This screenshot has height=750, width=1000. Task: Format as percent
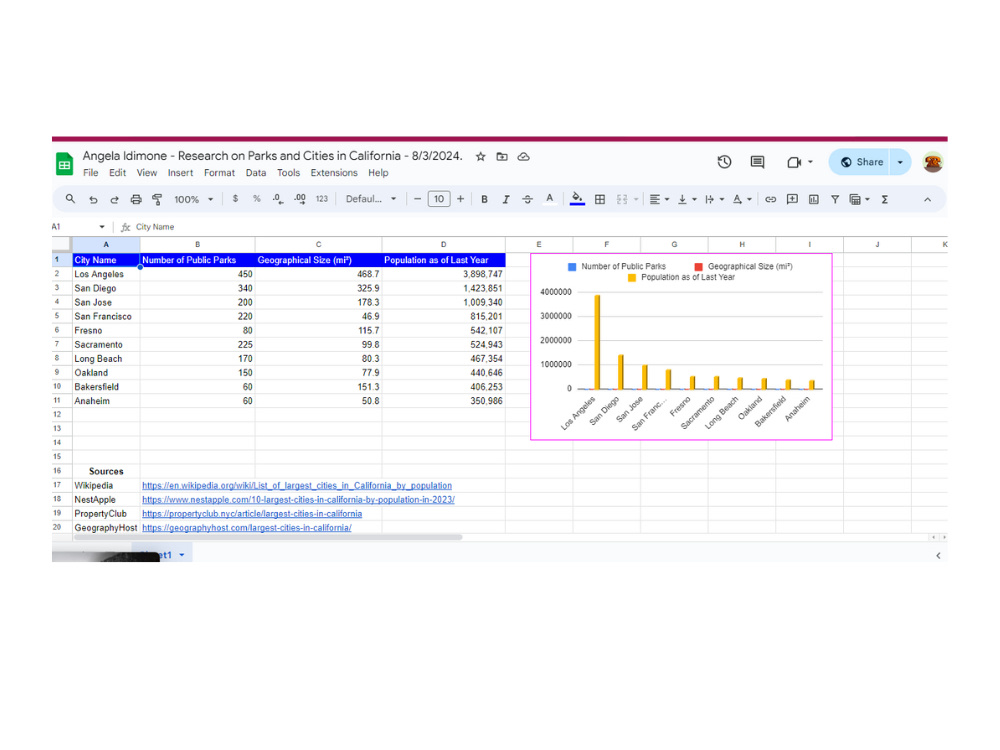(x=256, y=199)
